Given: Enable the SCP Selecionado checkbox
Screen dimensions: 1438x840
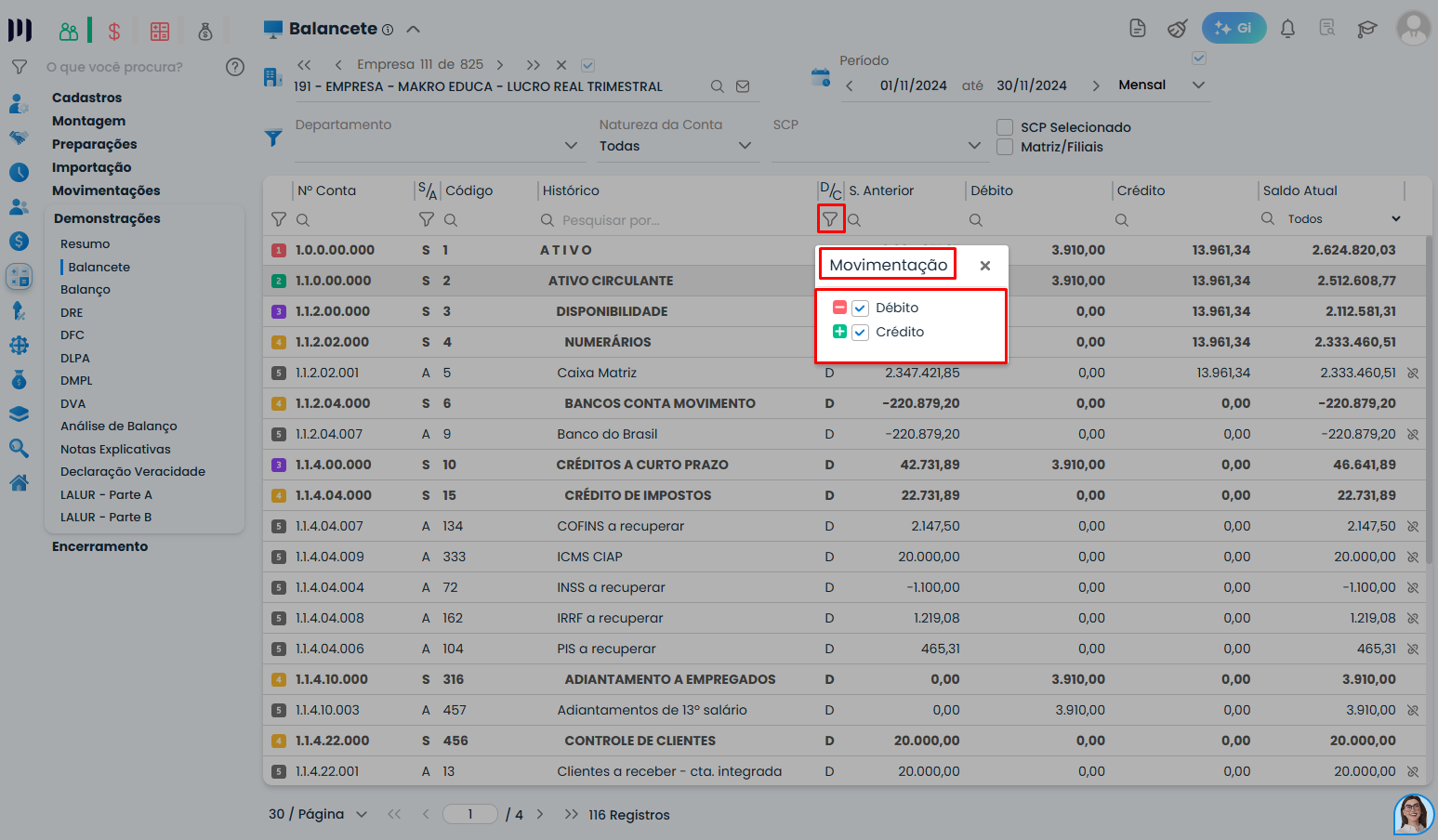Looking at the screenshot, I should 1005,127.
